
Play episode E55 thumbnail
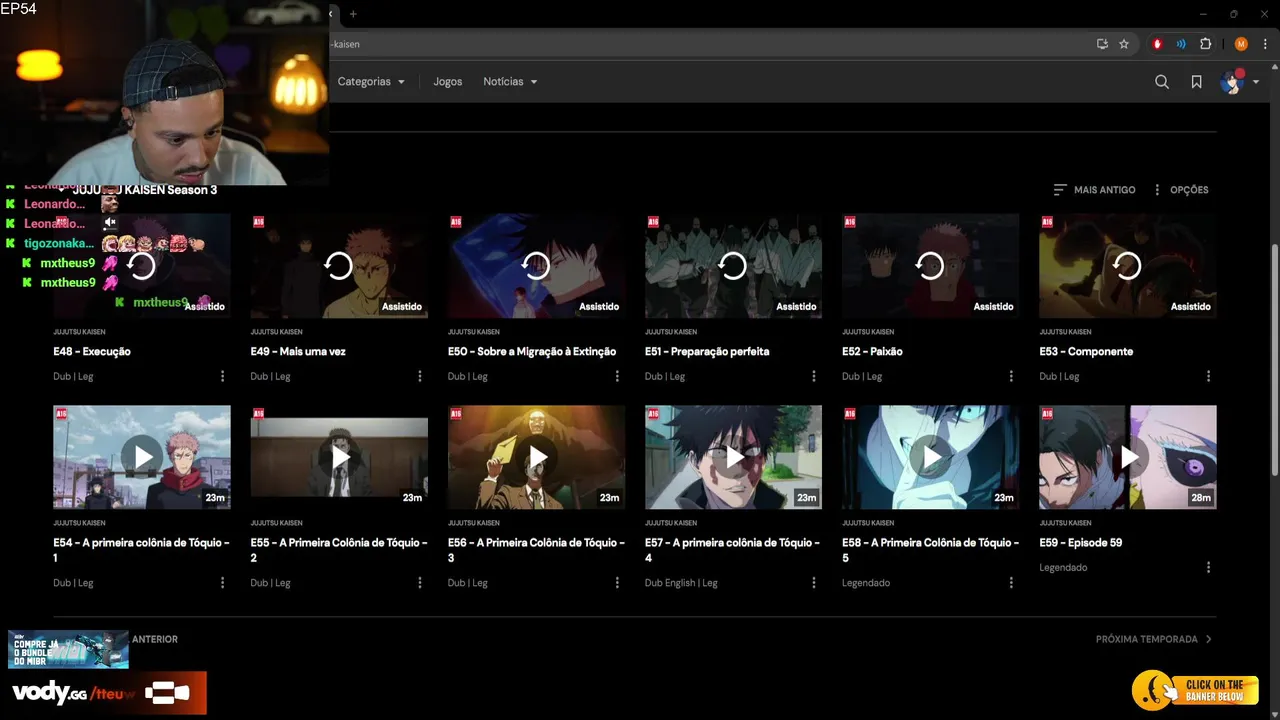tap(339, 457)
